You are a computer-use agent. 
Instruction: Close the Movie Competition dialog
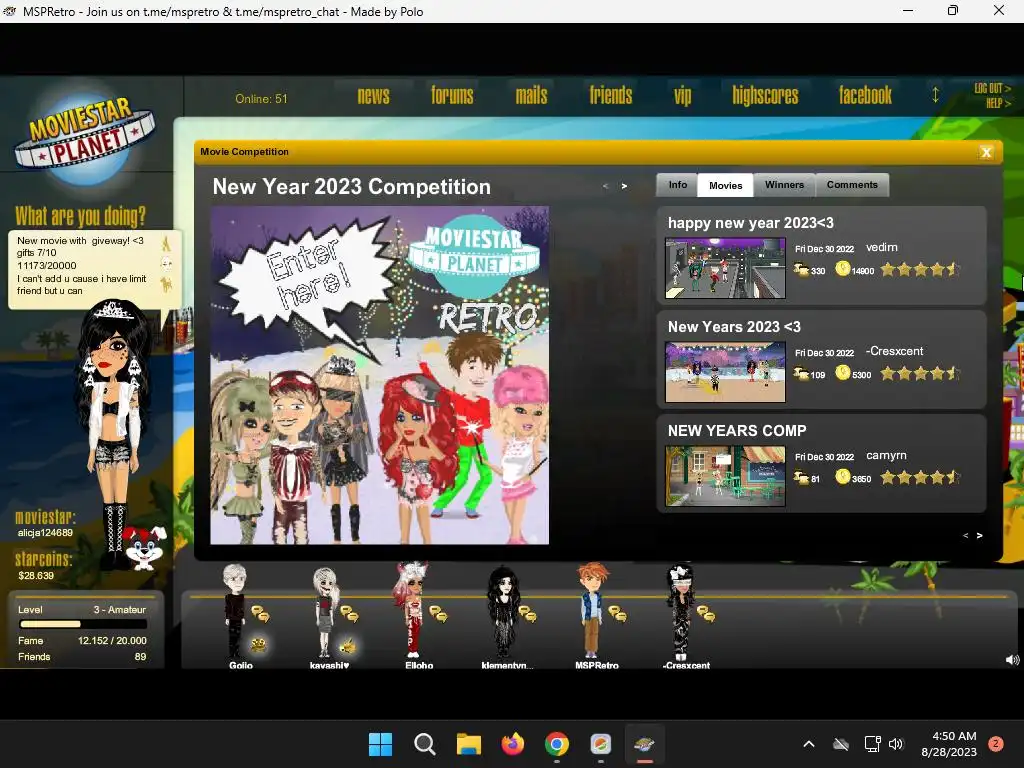(x=986, y=152)
